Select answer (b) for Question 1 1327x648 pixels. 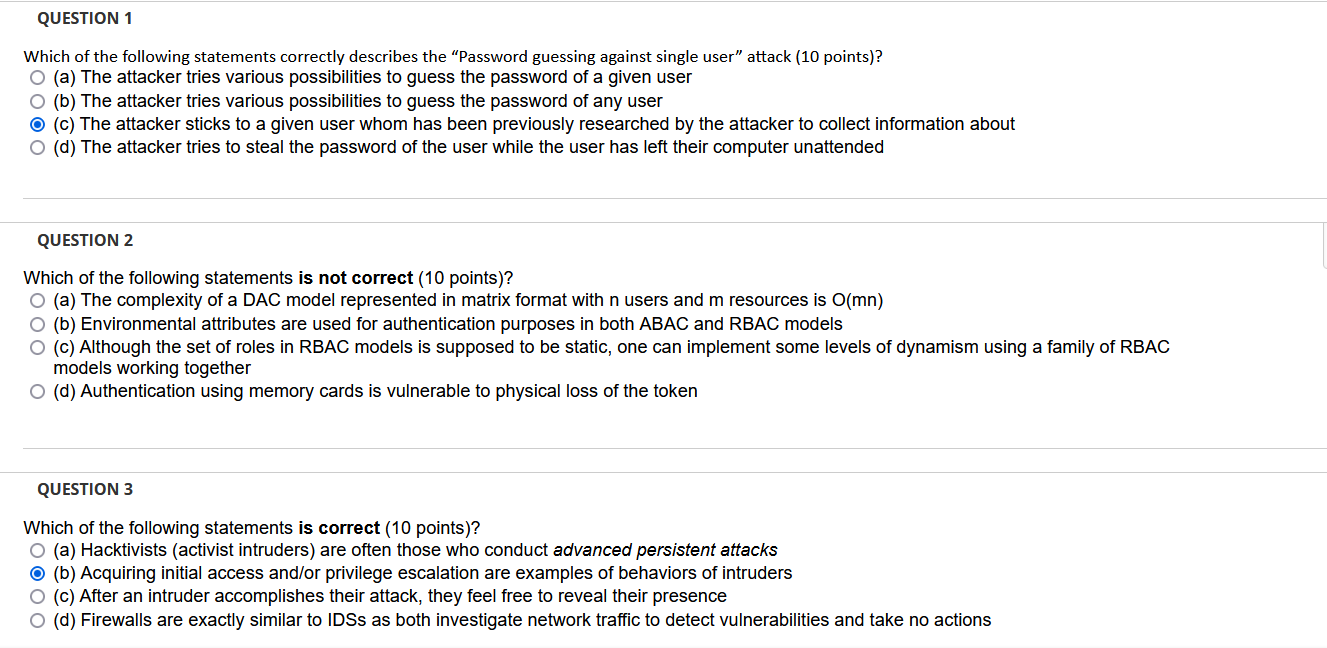pos(37,100)
